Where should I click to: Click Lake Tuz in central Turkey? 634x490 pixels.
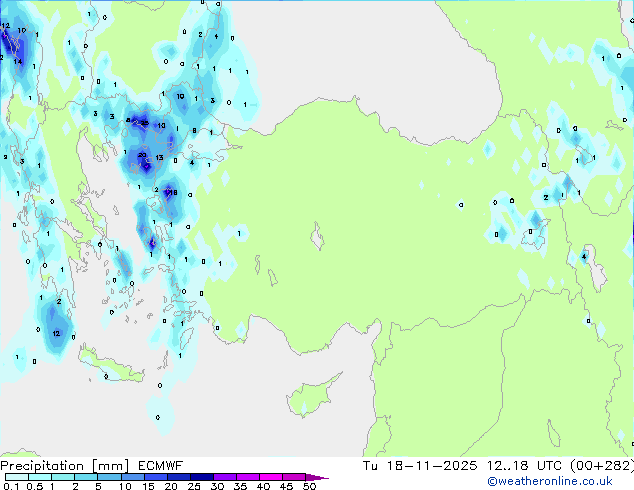pyautogui.click(x=317, y=236)
